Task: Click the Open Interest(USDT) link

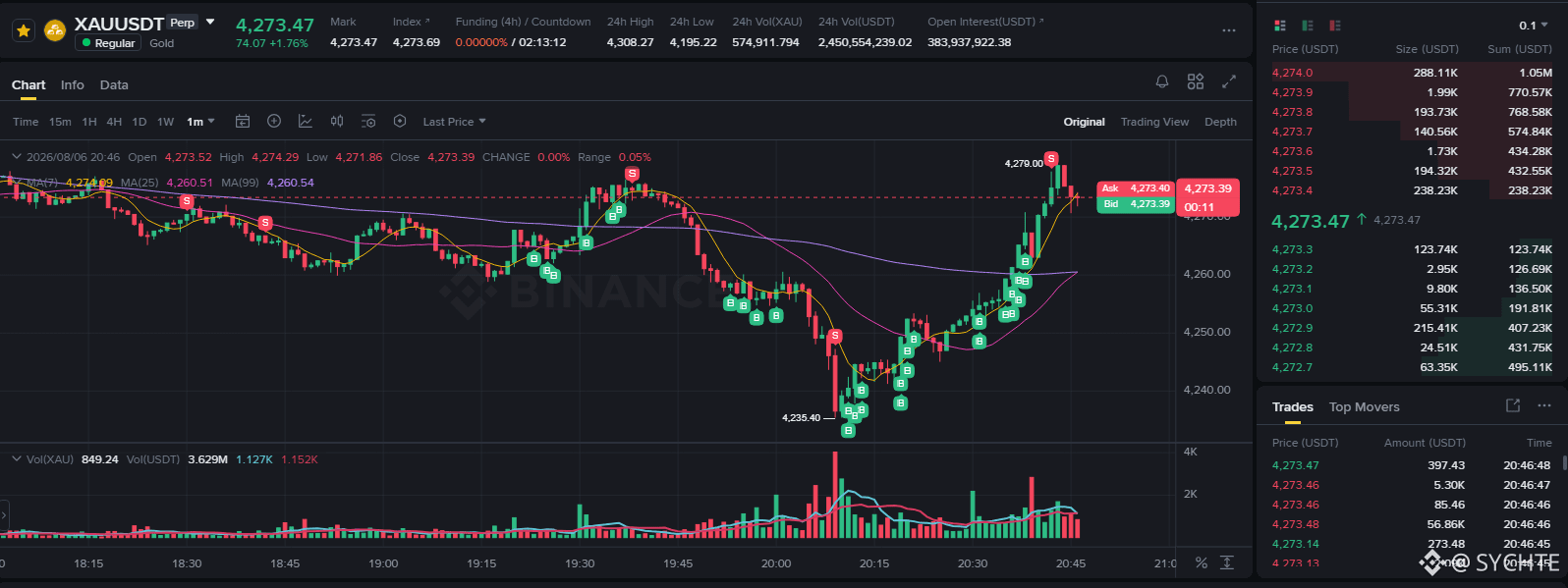Action: [985, 22]
